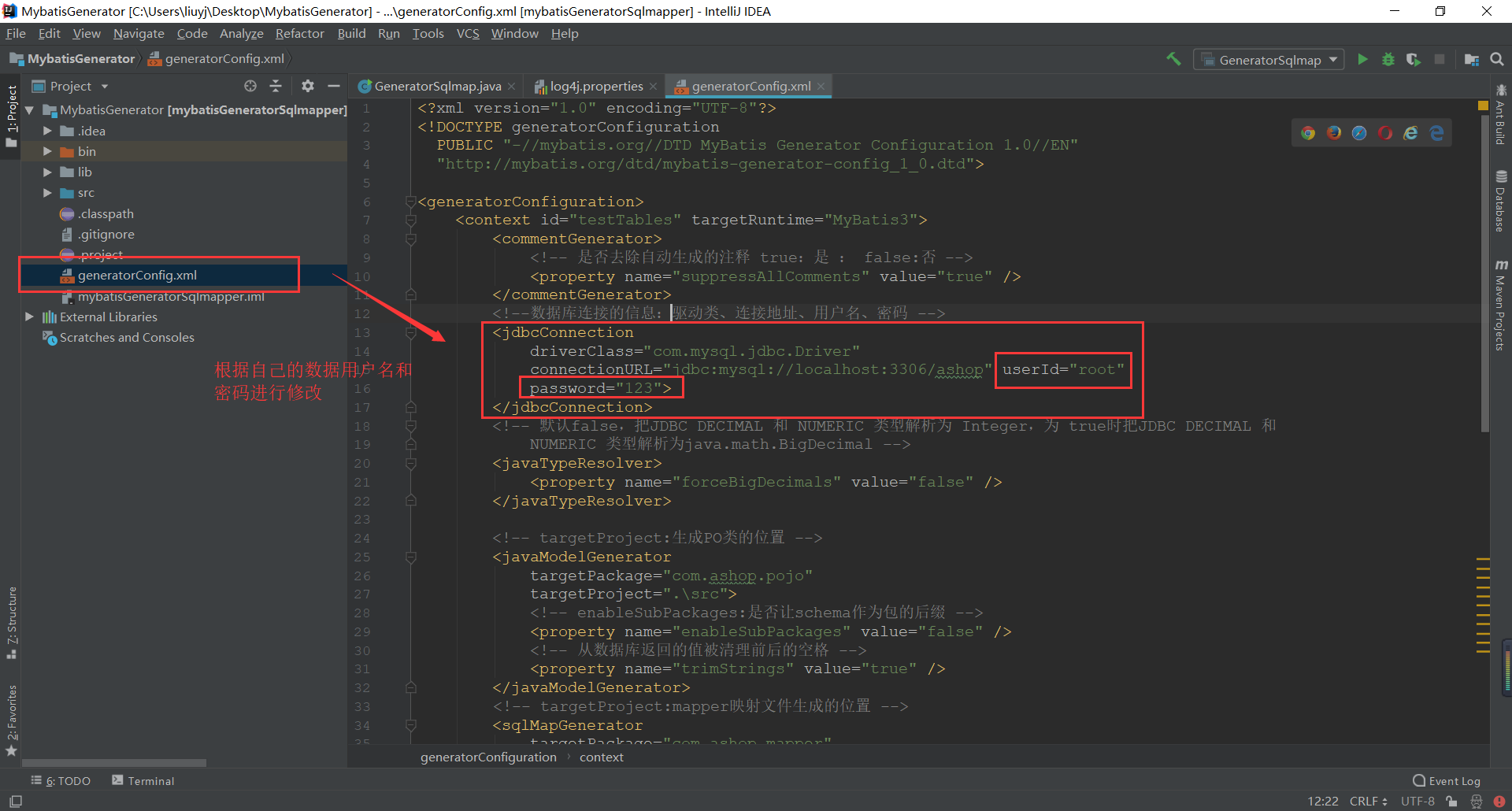Viewport: 1512px width, 811px height.
Task: Preview XML in Internet Explorer icon
Action: pyautogui.click(x=1411, y=133)
